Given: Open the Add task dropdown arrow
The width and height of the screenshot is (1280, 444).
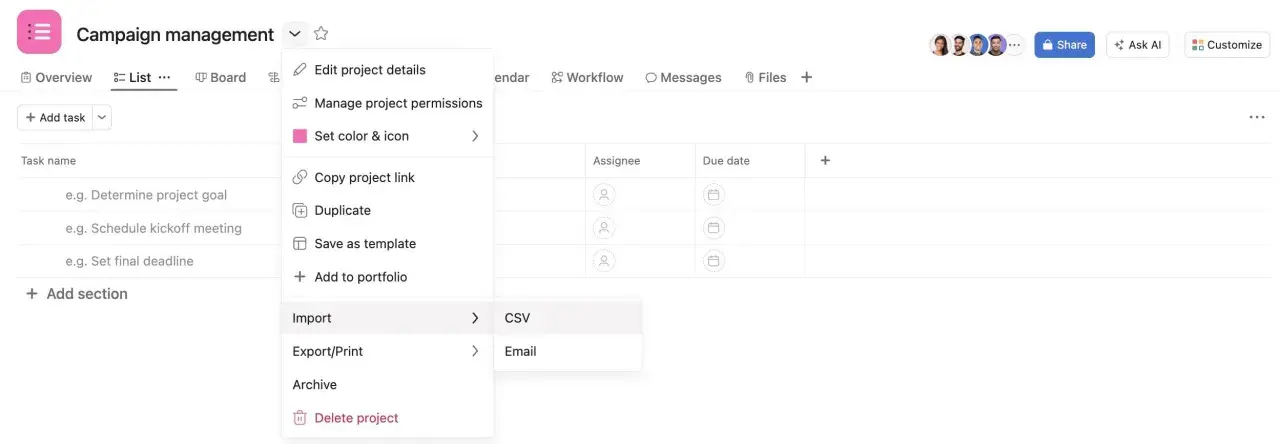Looking at the screenshot, I should click(103, 118).
